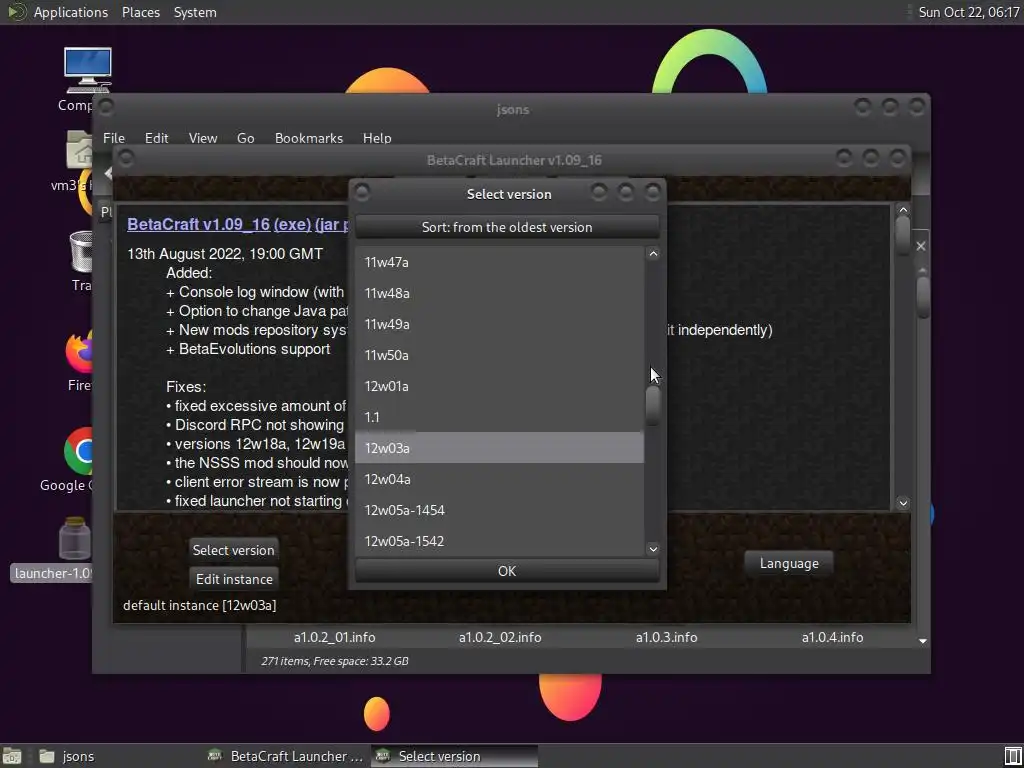Open the Bookmarks menu in jsons window

pyautogui.click(x=309, y=138)
